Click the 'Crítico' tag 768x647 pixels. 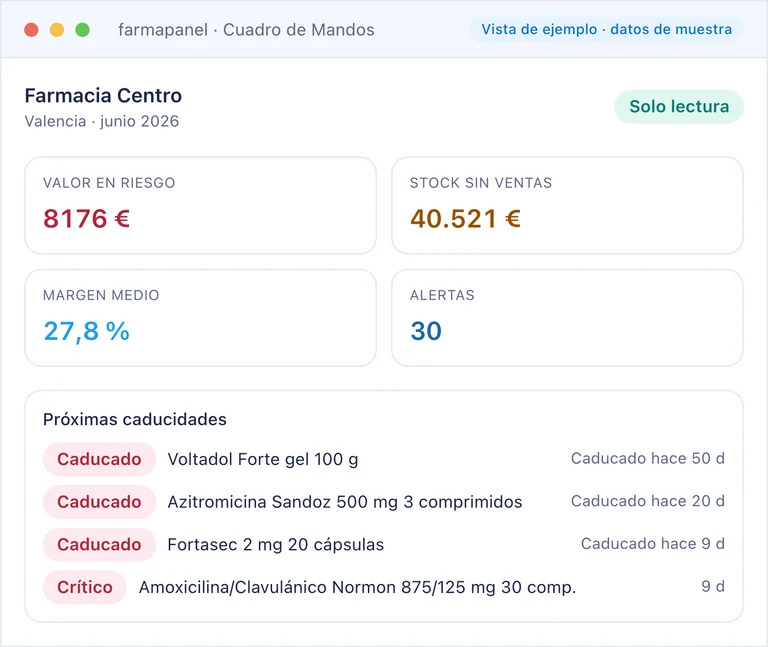85,587
